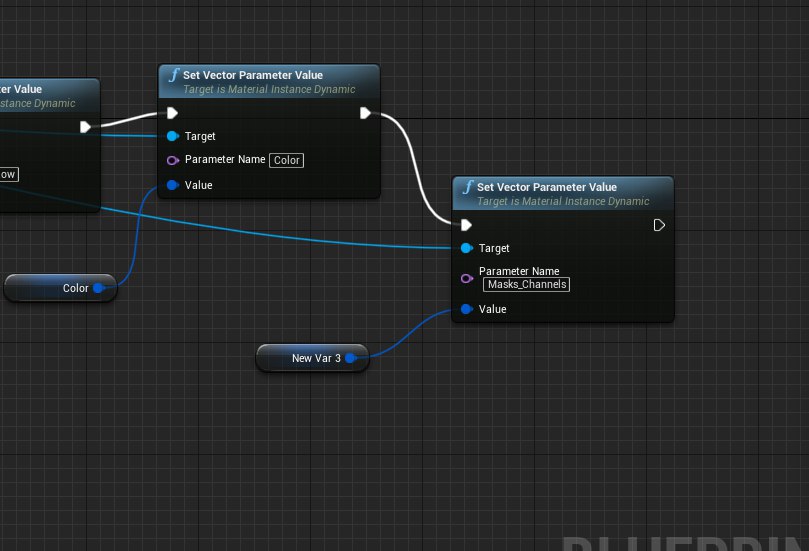
Task: Click Target pin on first Set Vector node
Action: (x=173, y=136)
